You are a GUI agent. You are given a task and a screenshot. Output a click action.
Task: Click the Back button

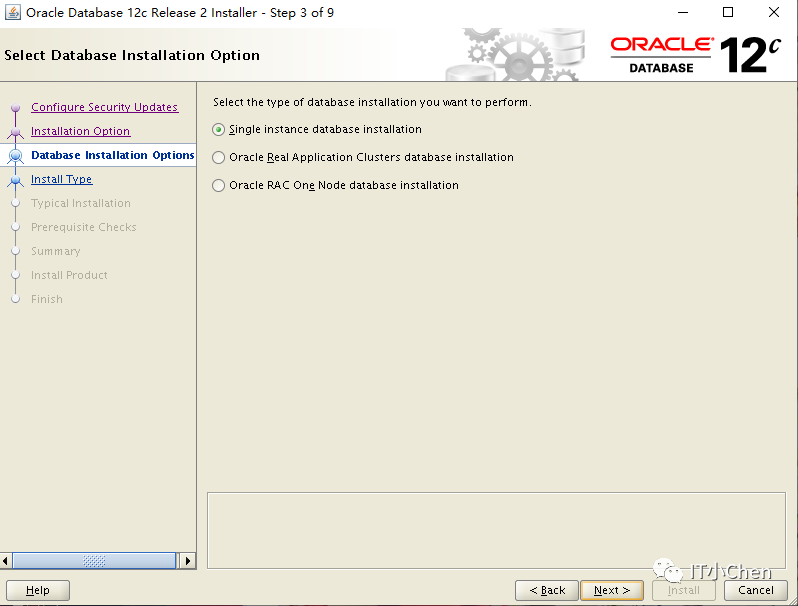pos(547,590)
